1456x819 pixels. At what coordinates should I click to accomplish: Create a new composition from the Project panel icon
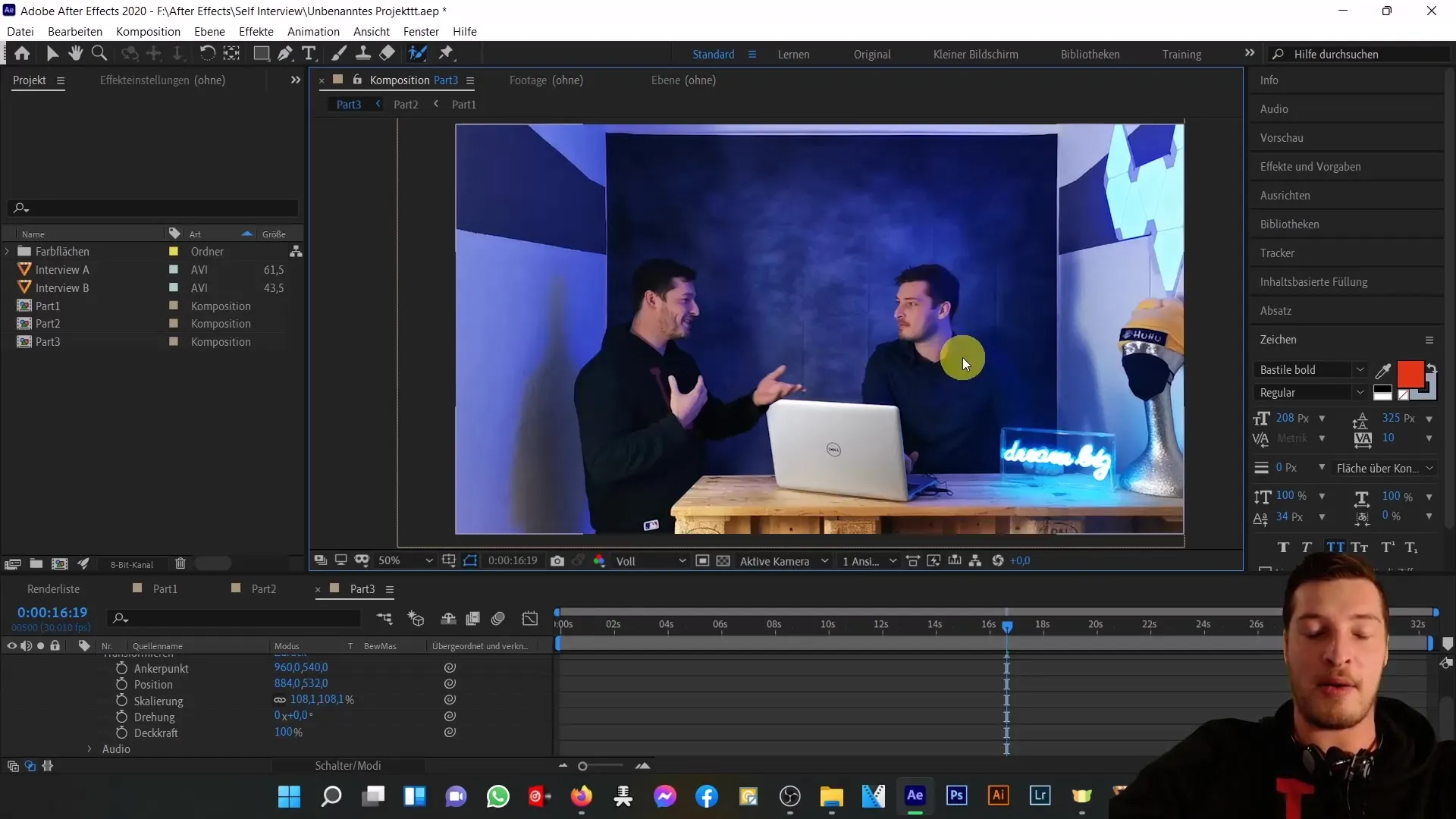(x=59, y=563)
